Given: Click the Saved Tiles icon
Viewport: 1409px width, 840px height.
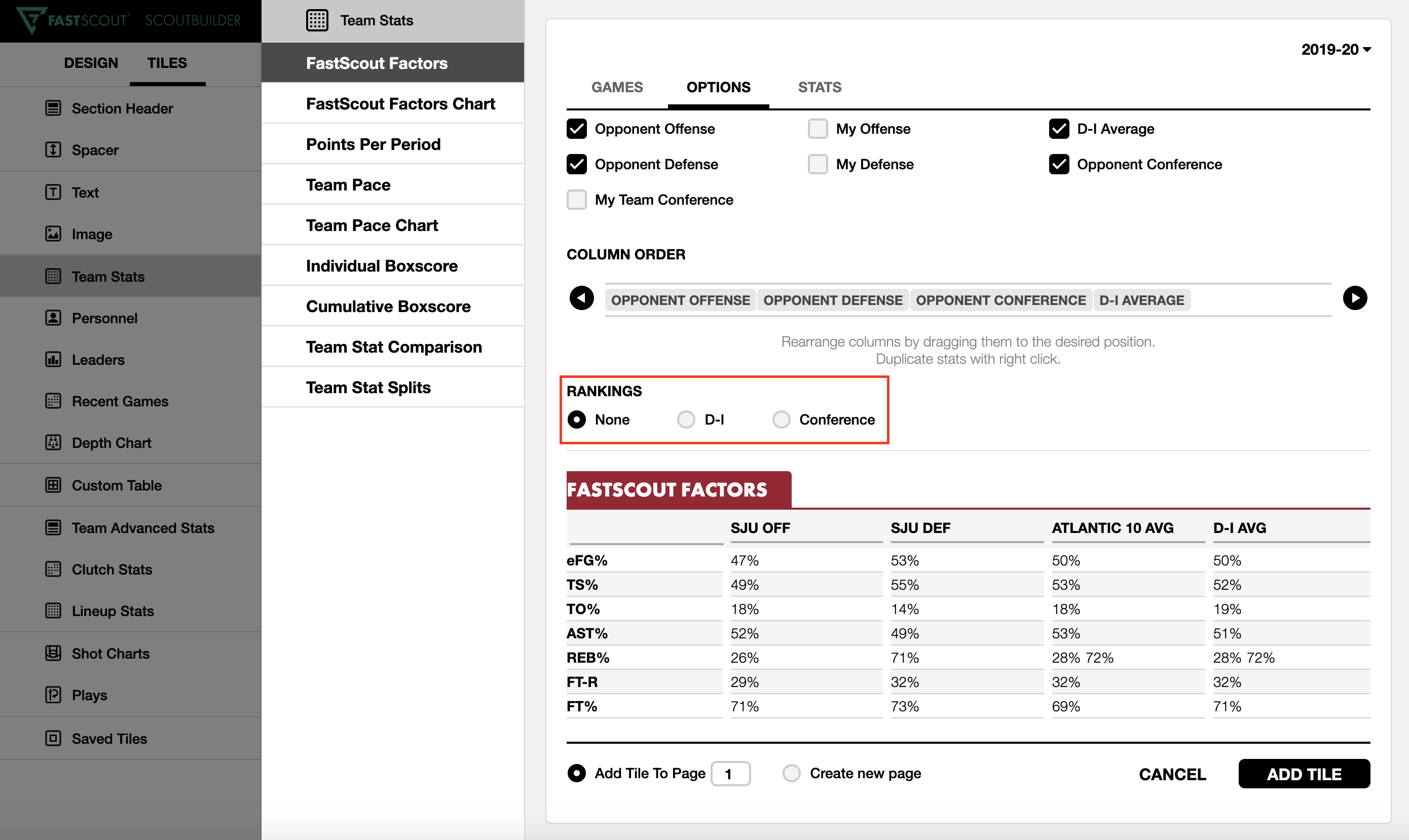Looking at the screenshot, I should [53, 739].
